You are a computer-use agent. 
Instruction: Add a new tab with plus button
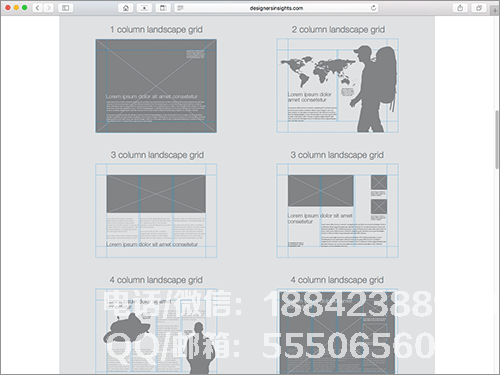point(495,10)
